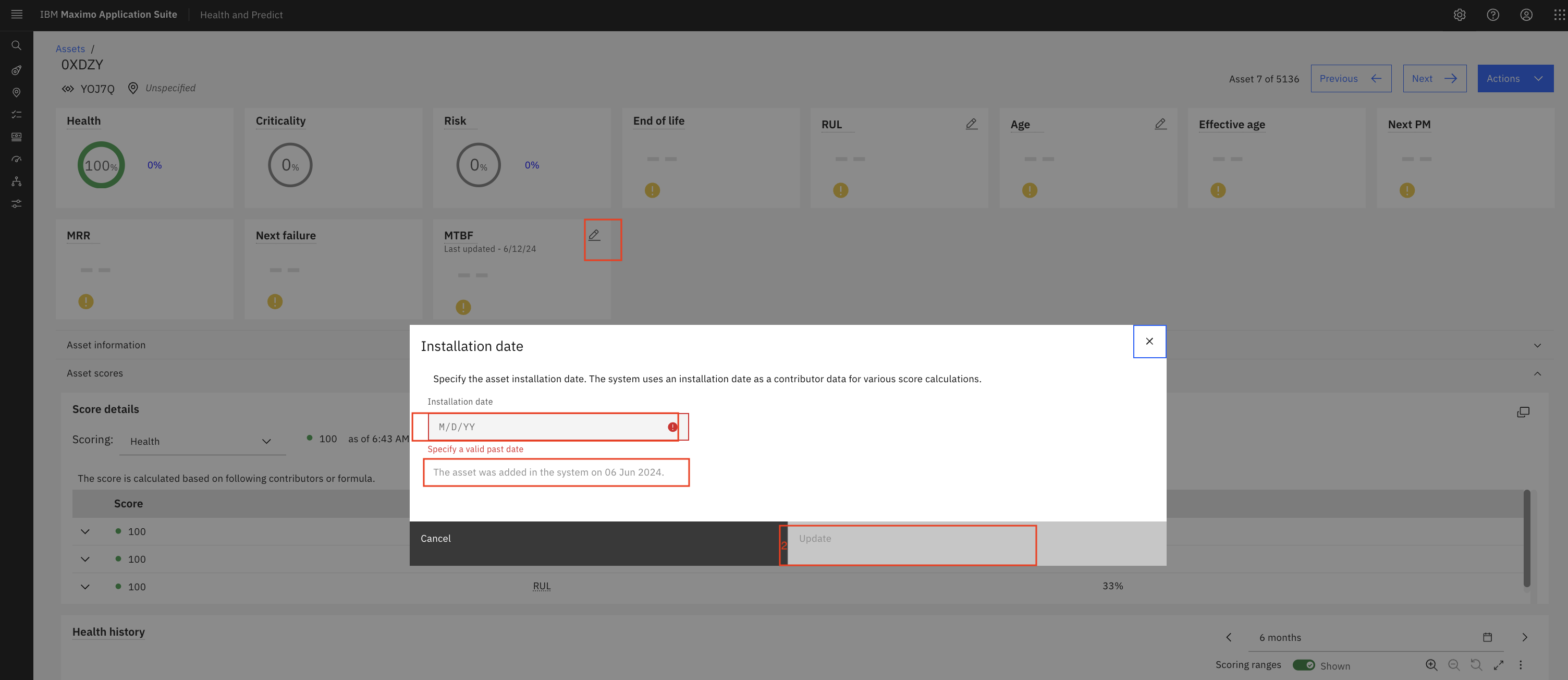Click the Unspecified location label

pos(170,88)
